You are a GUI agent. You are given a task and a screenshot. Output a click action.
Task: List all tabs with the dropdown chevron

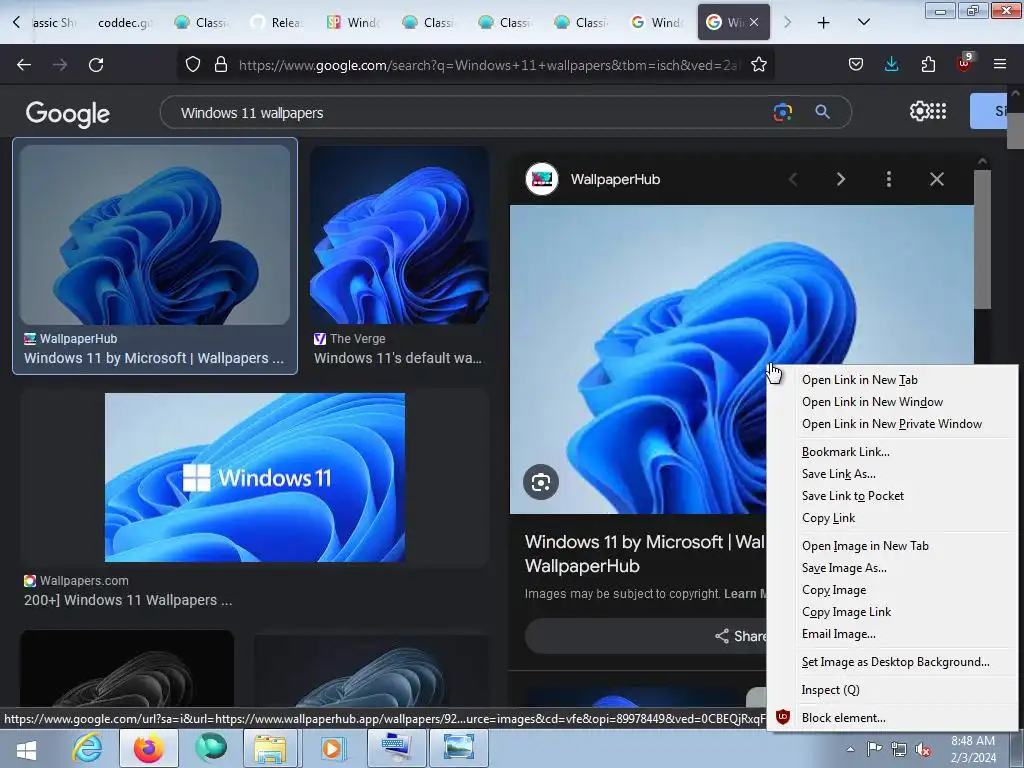tap(863, 22)
